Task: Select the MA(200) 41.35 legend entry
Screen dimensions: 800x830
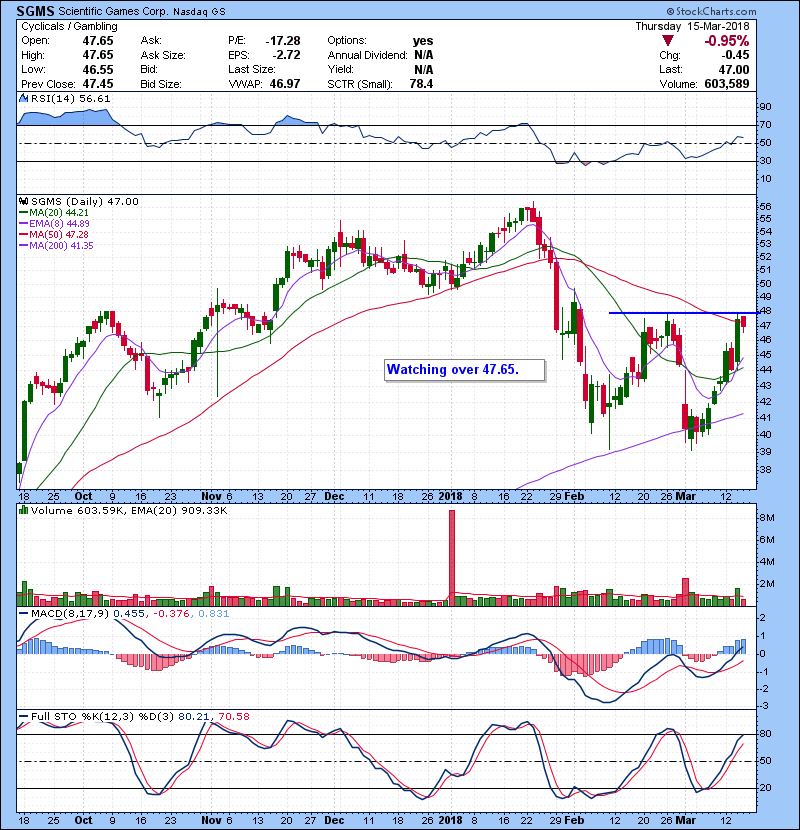Action: 56,246
